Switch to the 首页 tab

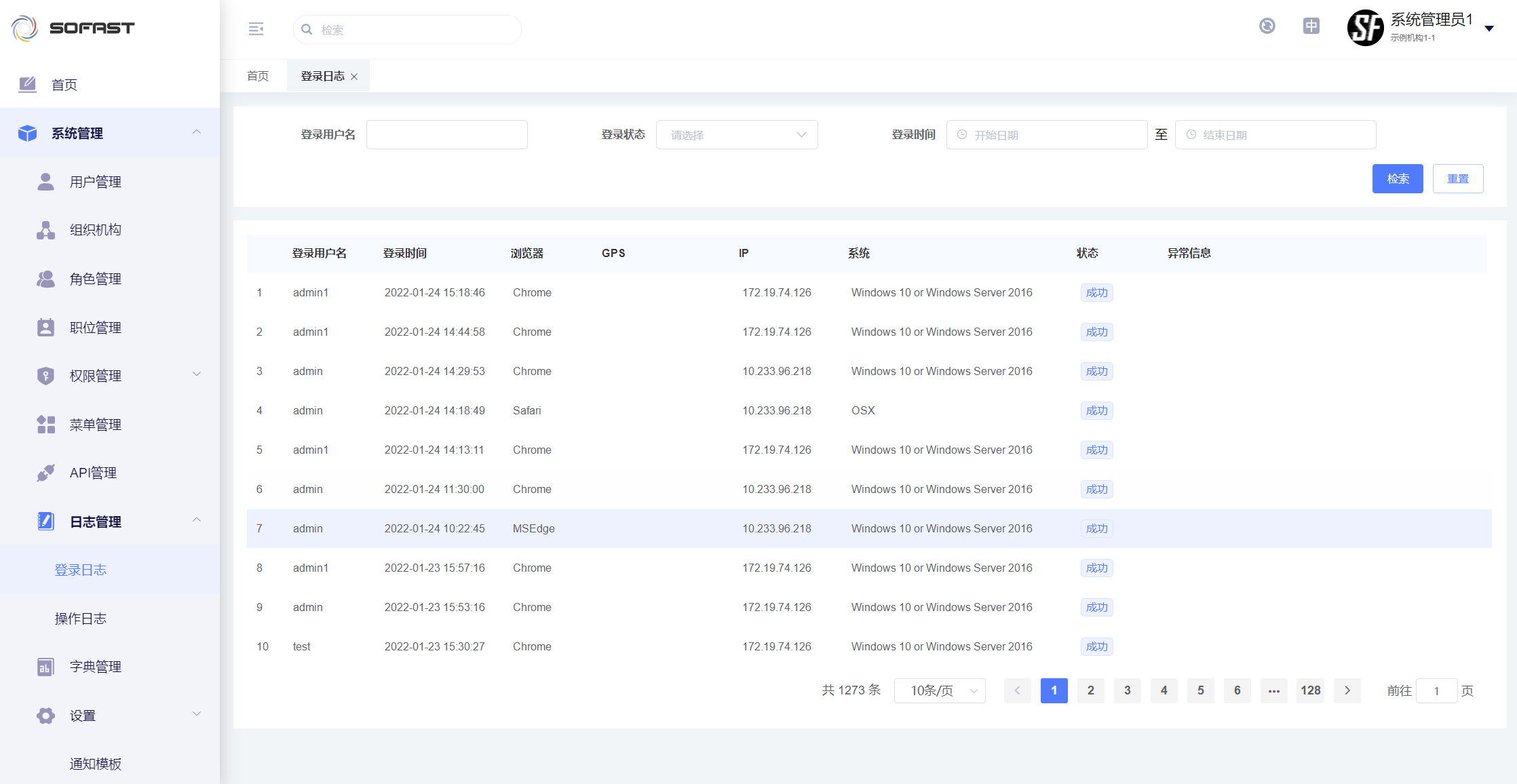(258, 76)
